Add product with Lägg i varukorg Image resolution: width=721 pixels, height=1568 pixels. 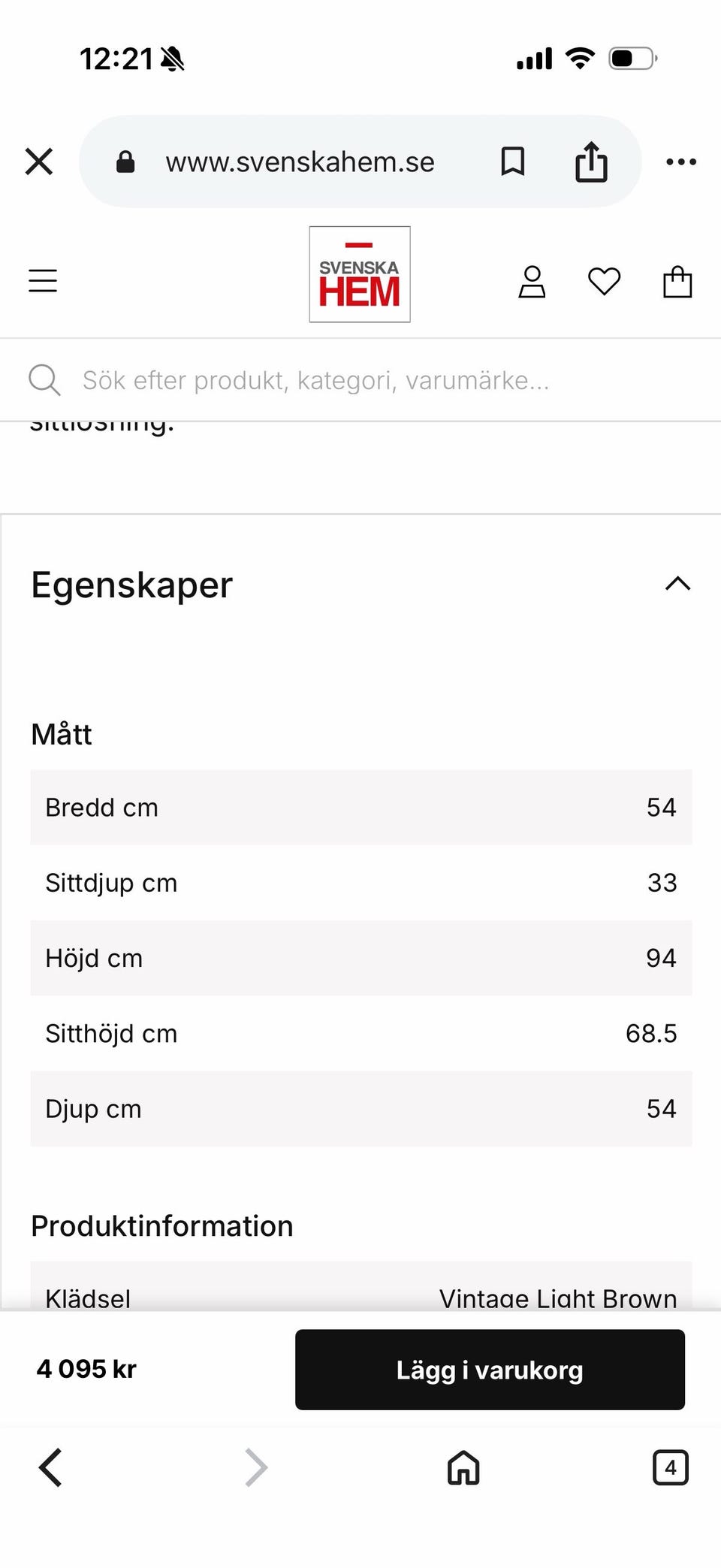coord(490,1370)
